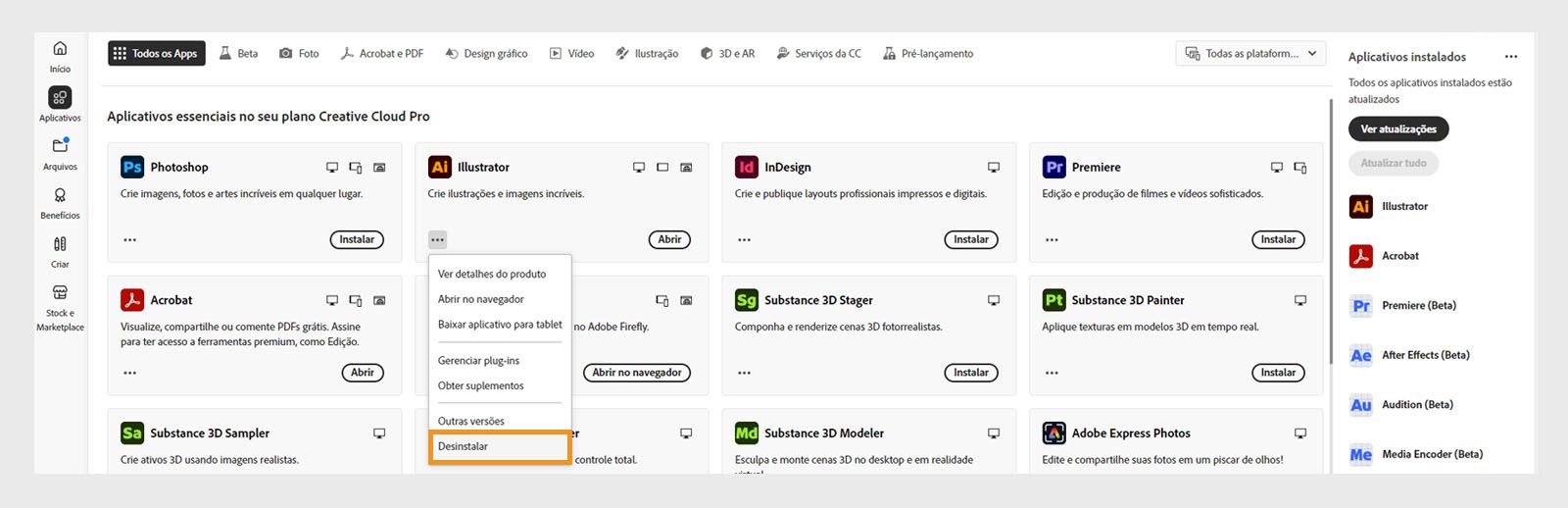
Task: Click the Ver atualizações button
Action: (x=1398, y=129)
